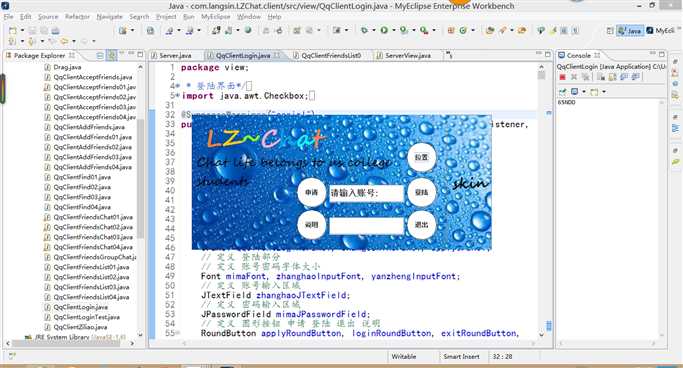Click the Debug toolbar icon

pyautogui.click(x=364, y=30)
